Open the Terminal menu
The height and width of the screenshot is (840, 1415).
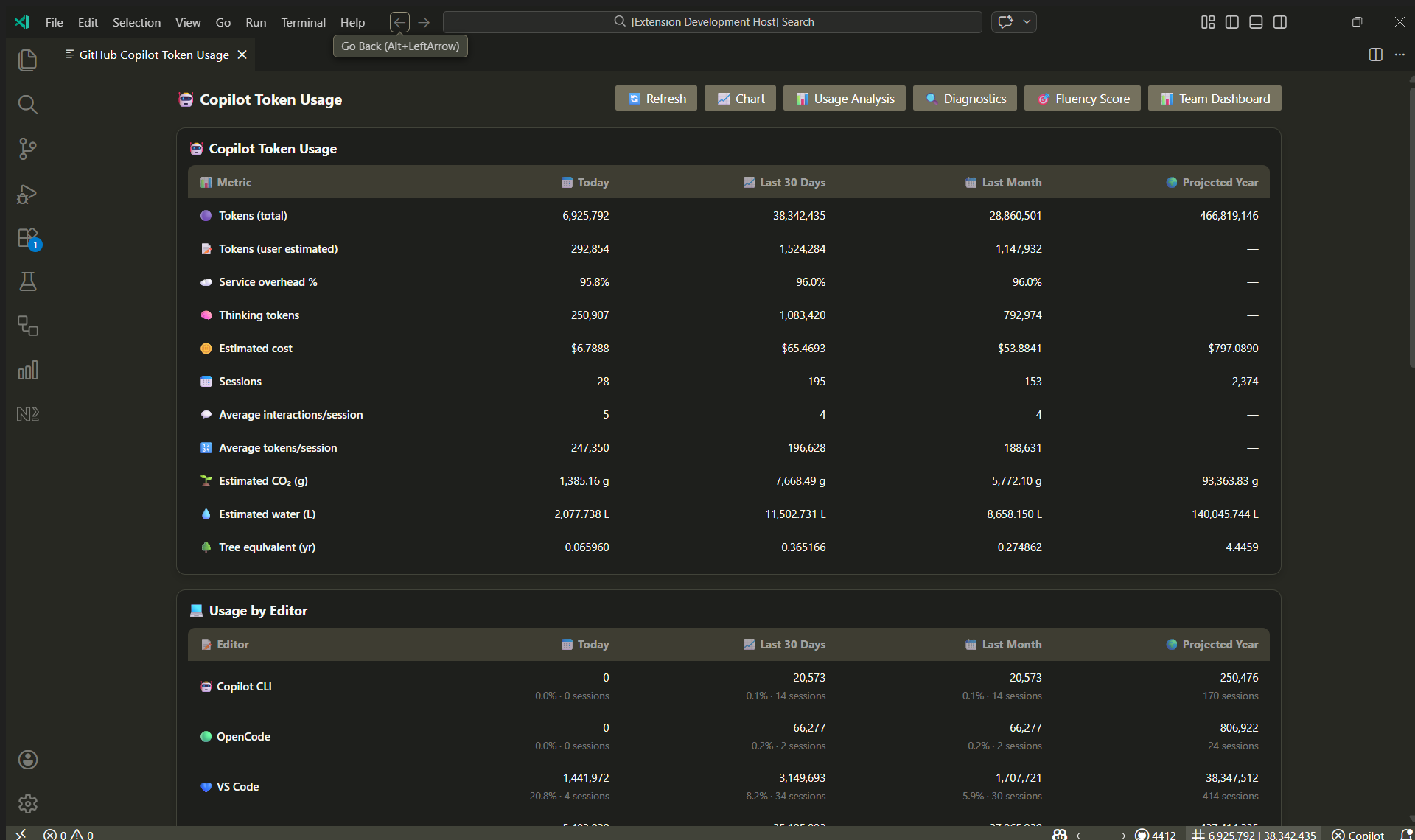click(x=303, y=22)
